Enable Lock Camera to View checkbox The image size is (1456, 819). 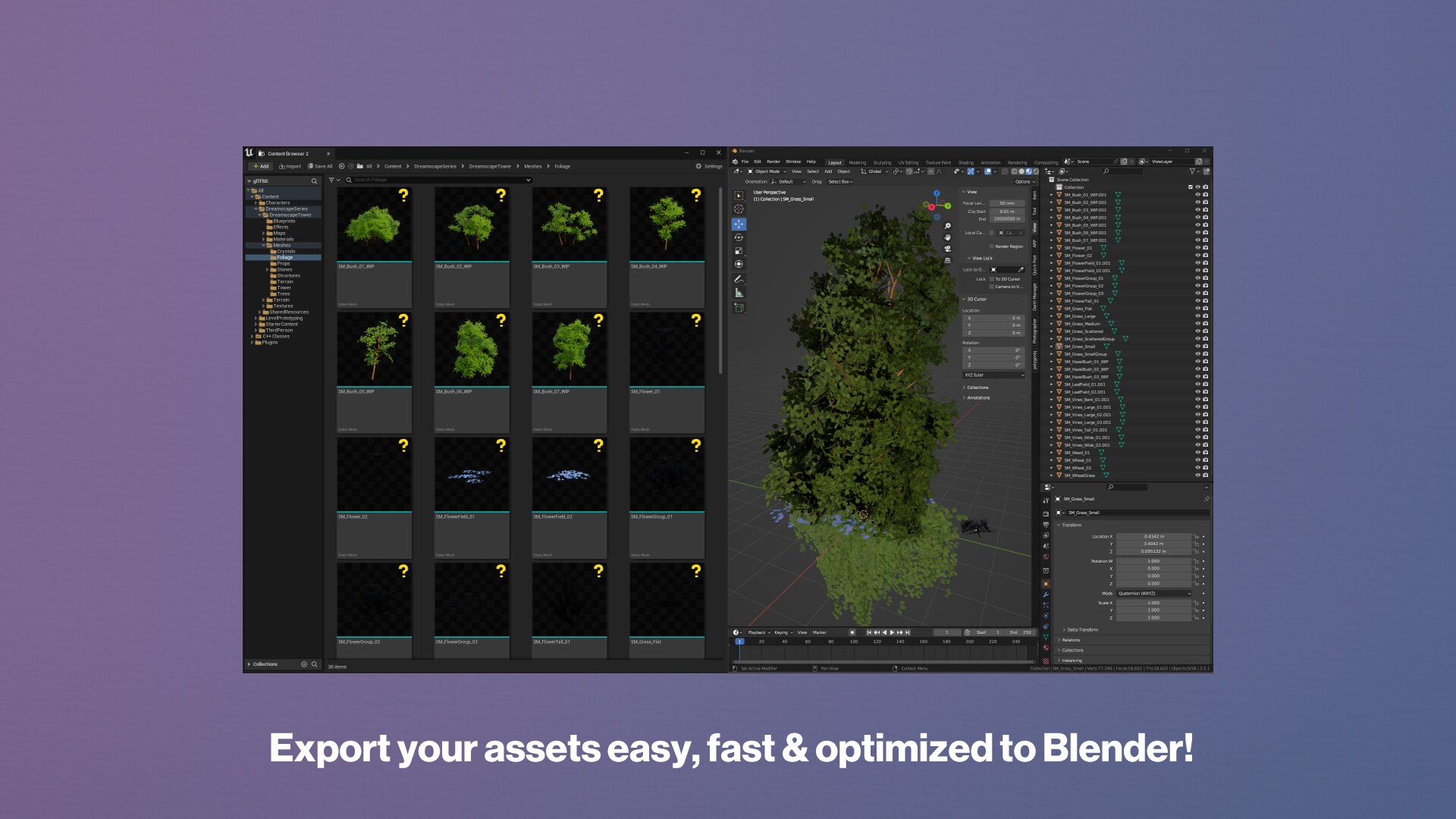tap(991, 287)
